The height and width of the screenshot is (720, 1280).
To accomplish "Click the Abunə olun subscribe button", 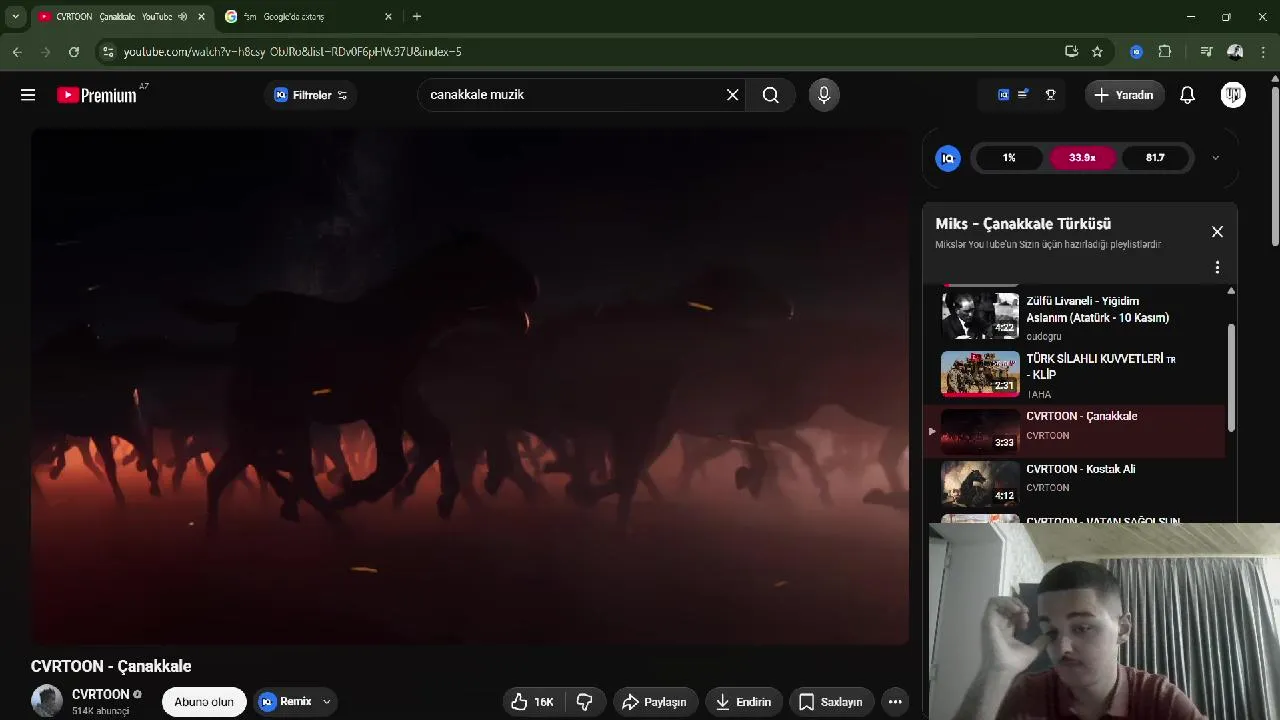I will 204,702.
